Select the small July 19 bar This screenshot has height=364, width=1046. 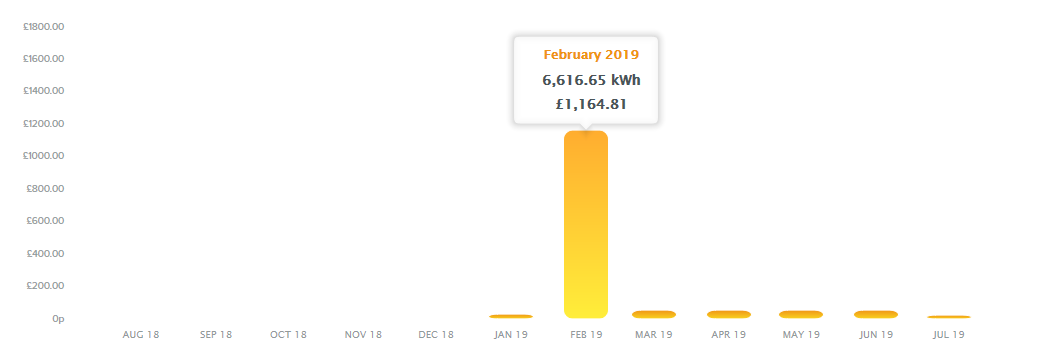coord(948,317)
